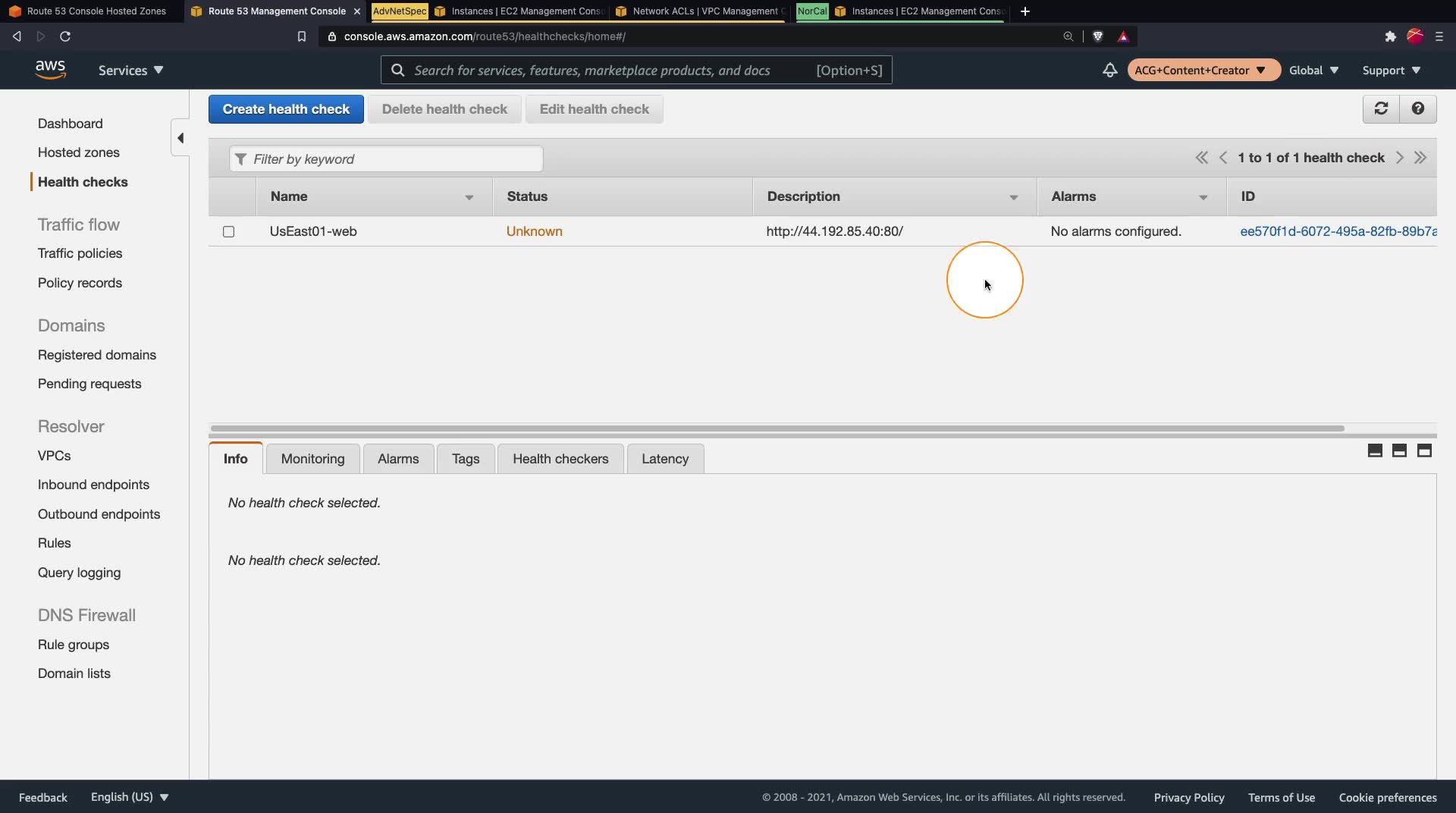Click Create health check button

286,109
